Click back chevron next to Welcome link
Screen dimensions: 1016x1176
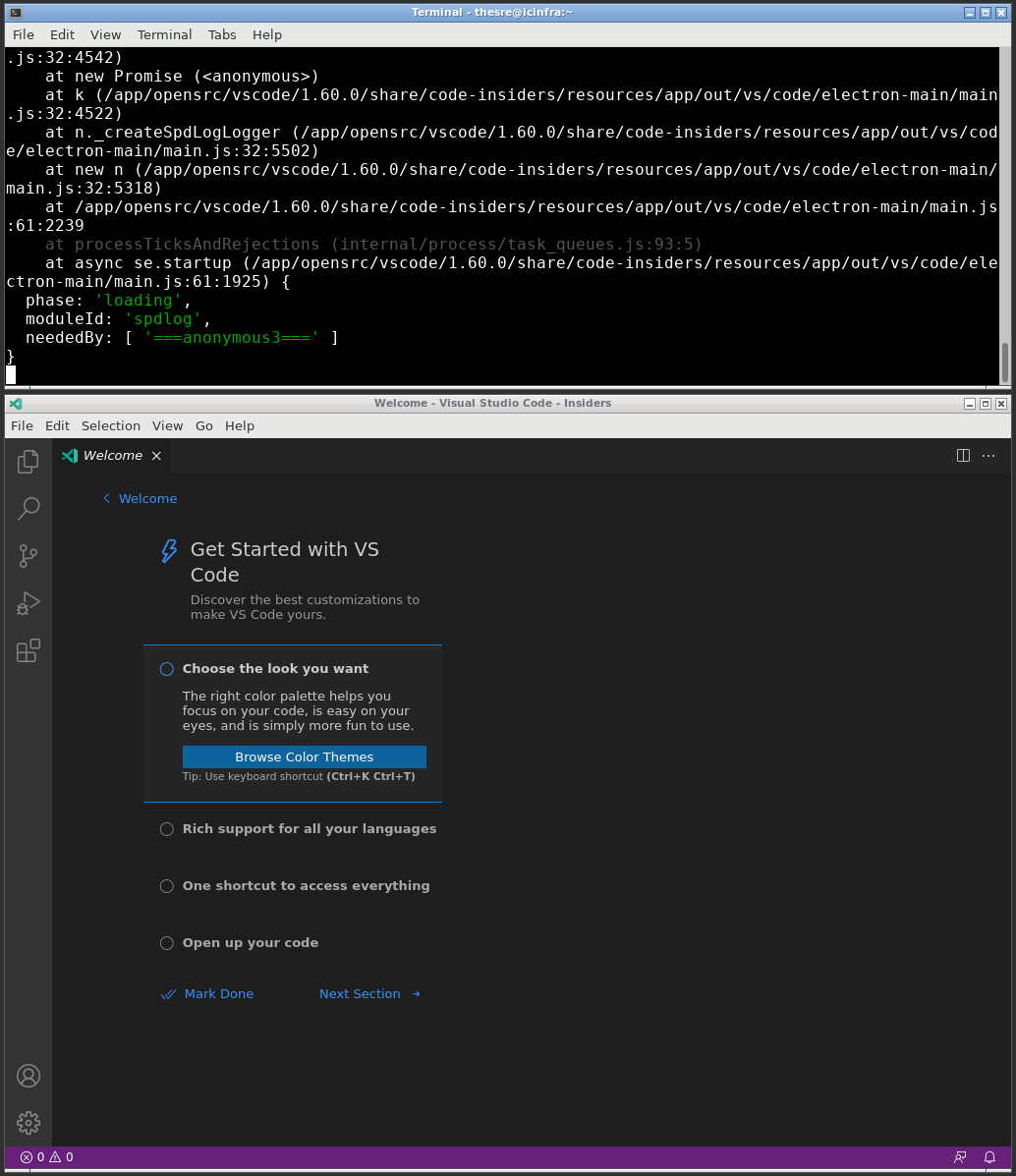(x=106, y=498)
